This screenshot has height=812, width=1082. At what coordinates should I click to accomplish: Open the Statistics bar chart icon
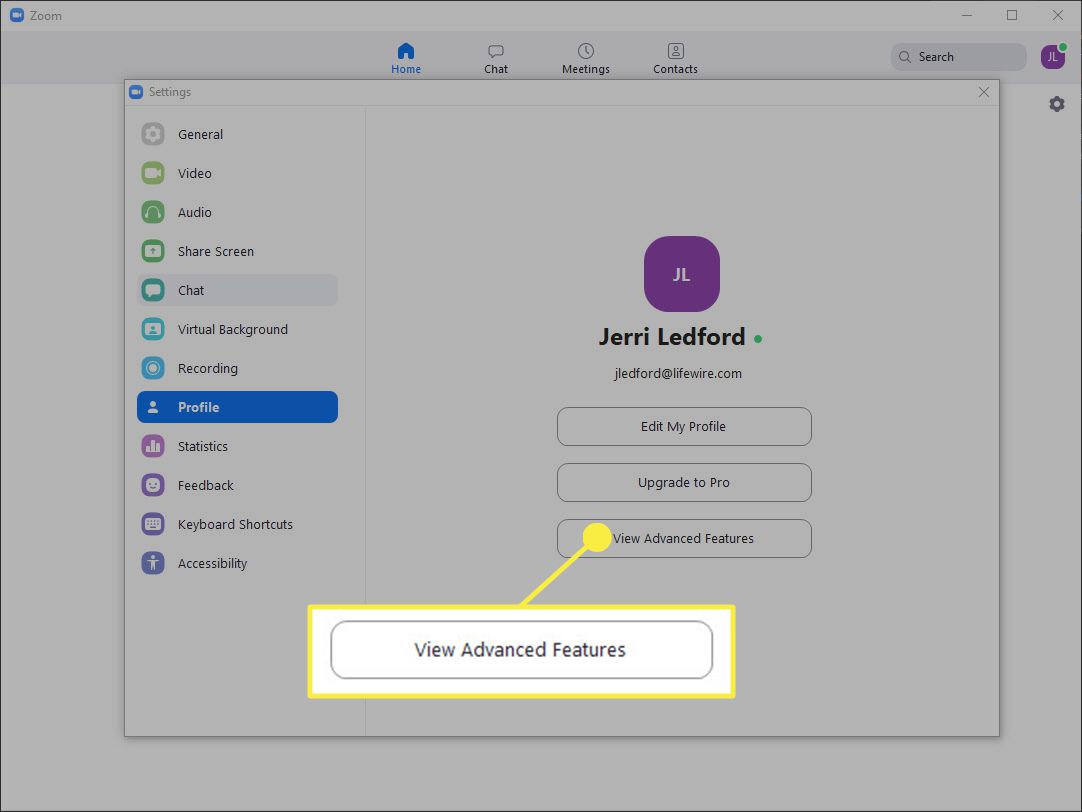tap(153, 446)
